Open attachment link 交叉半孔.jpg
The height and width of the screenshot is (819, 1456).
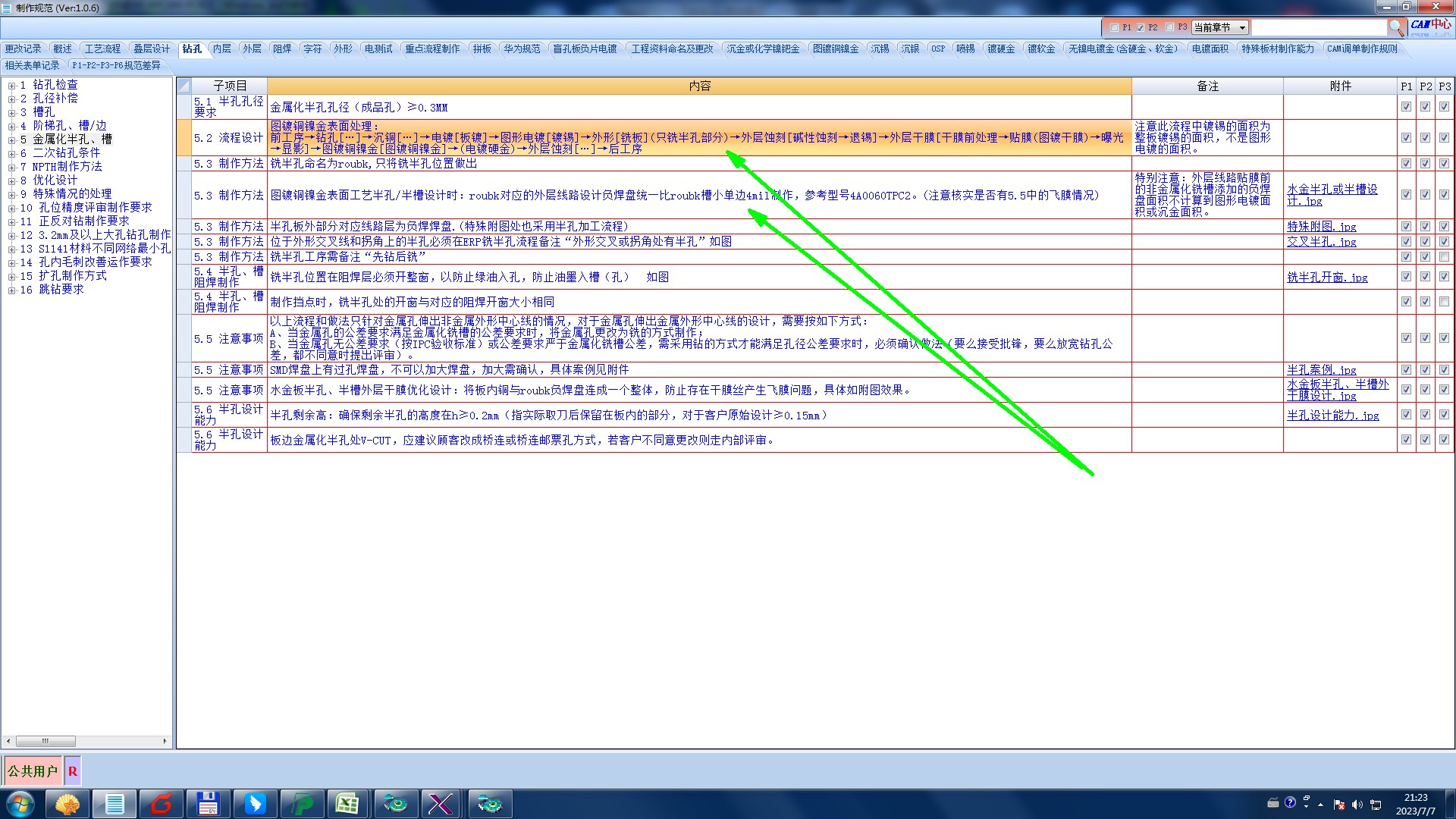pos(1321,242)
